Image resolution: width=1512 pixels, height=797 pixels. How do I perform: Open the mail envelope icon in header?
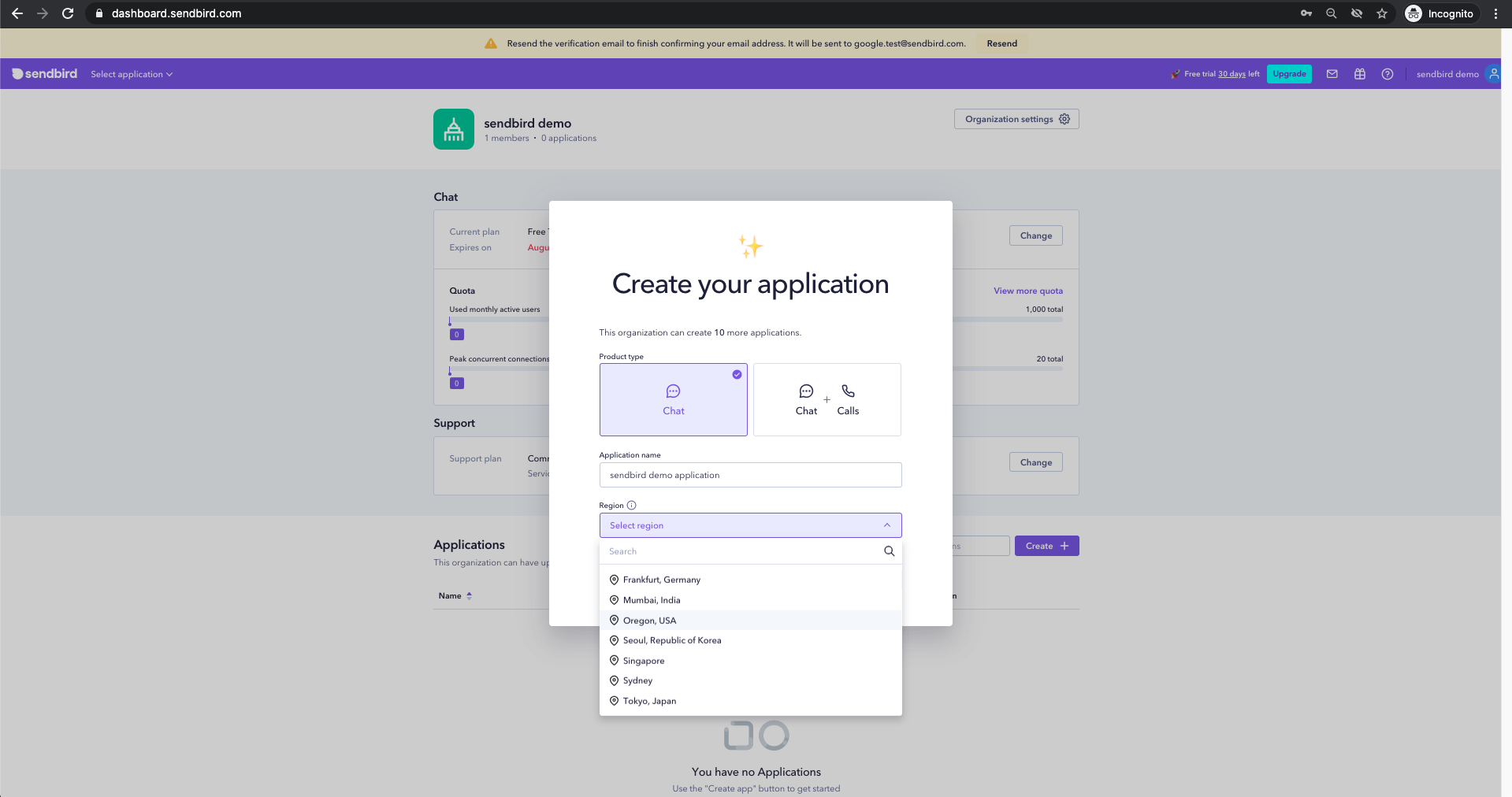[1332, 74]
